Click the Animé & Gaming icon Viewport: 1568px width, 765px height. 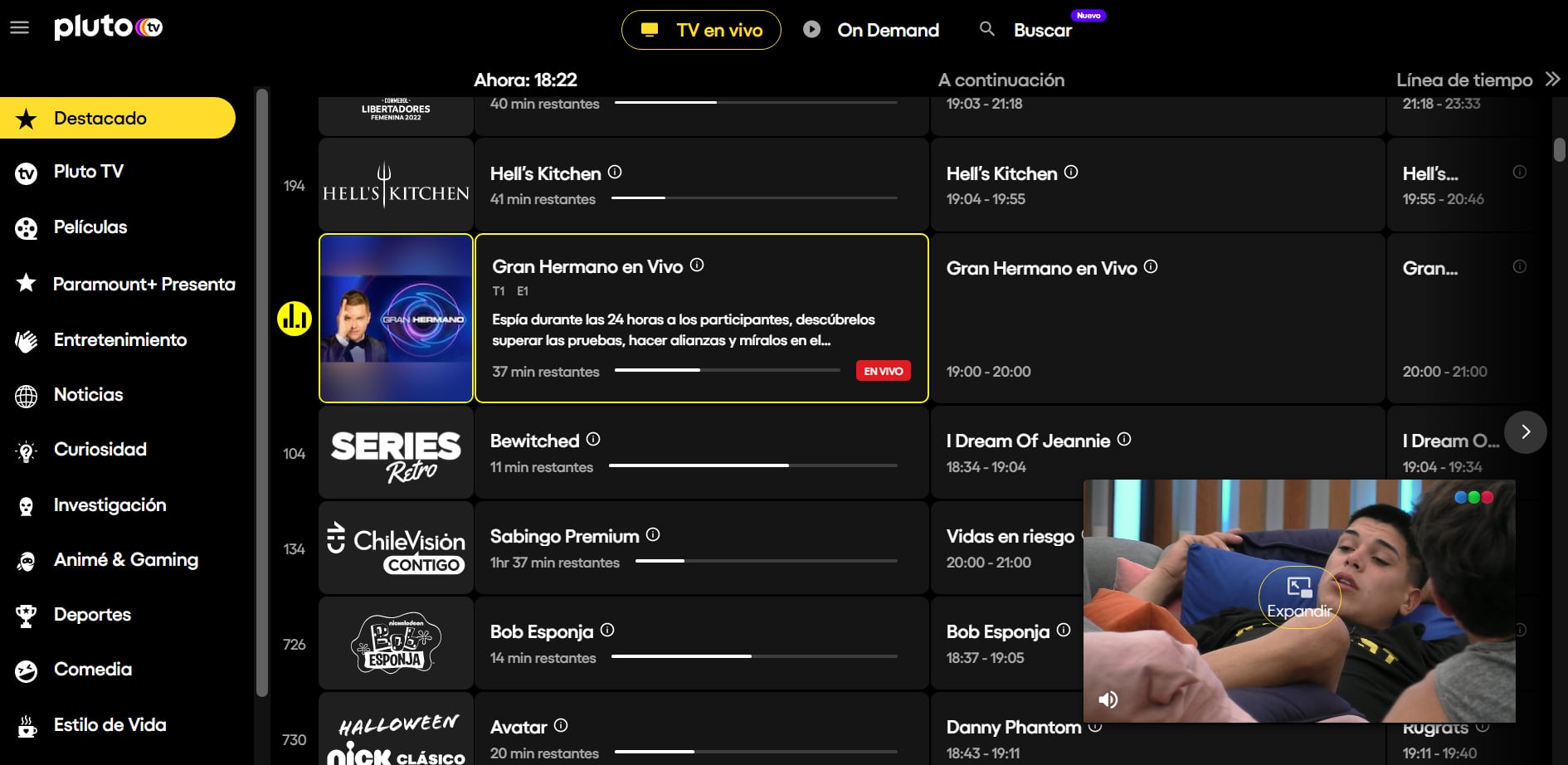point(27,562)
